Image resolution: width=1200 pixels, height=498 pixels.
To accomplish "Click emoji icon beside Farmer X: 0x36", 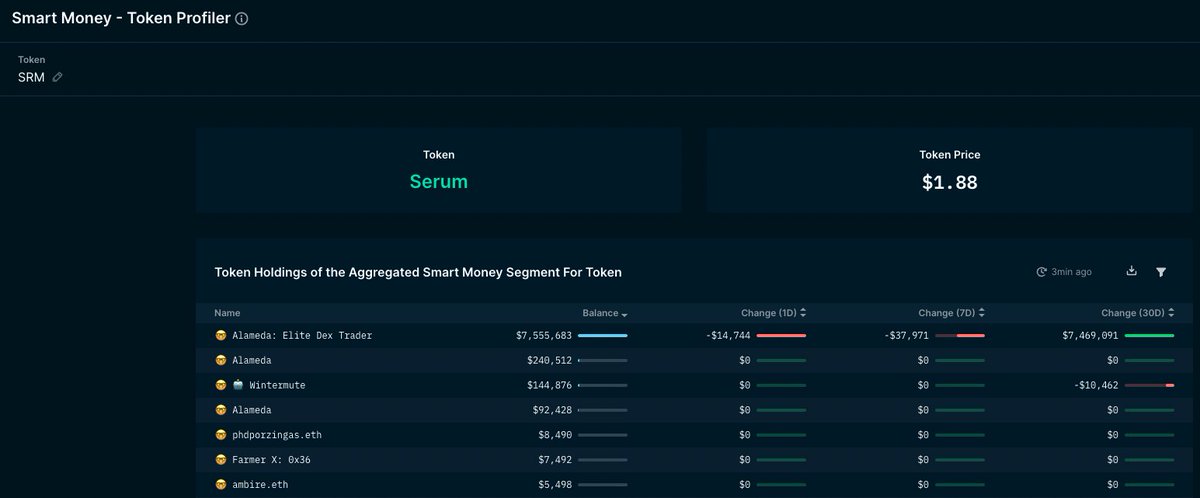I will (x=221, y=460).
